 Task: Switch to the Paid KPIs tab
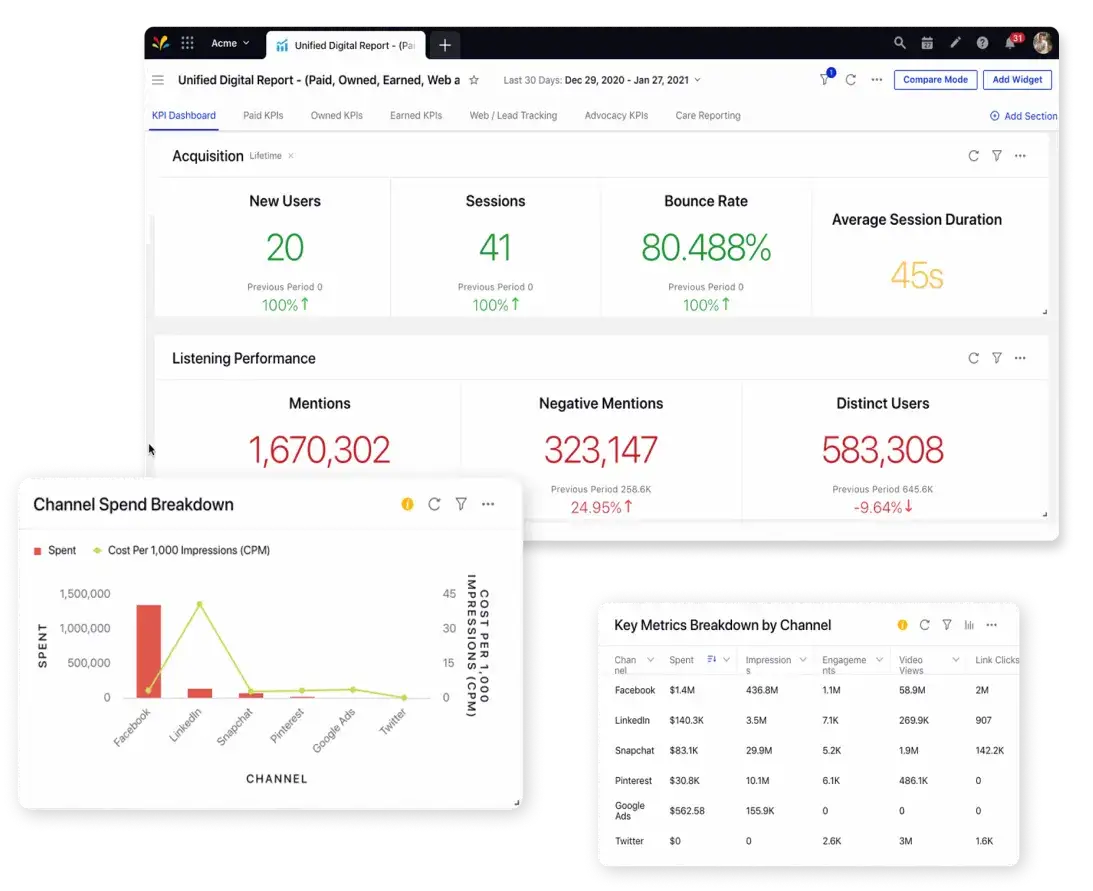(x=263, y=116)
